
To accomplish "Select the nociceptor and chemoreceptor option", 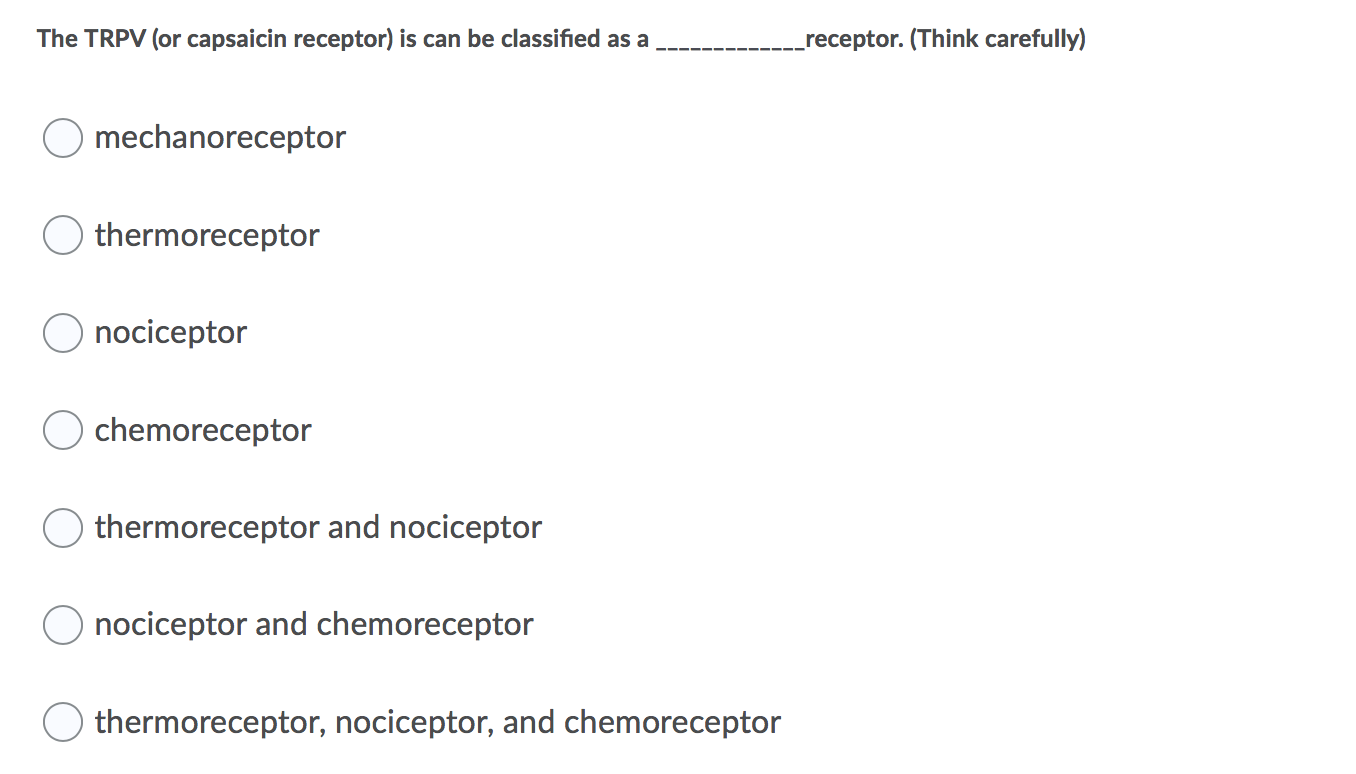I will tap(62, 624).
